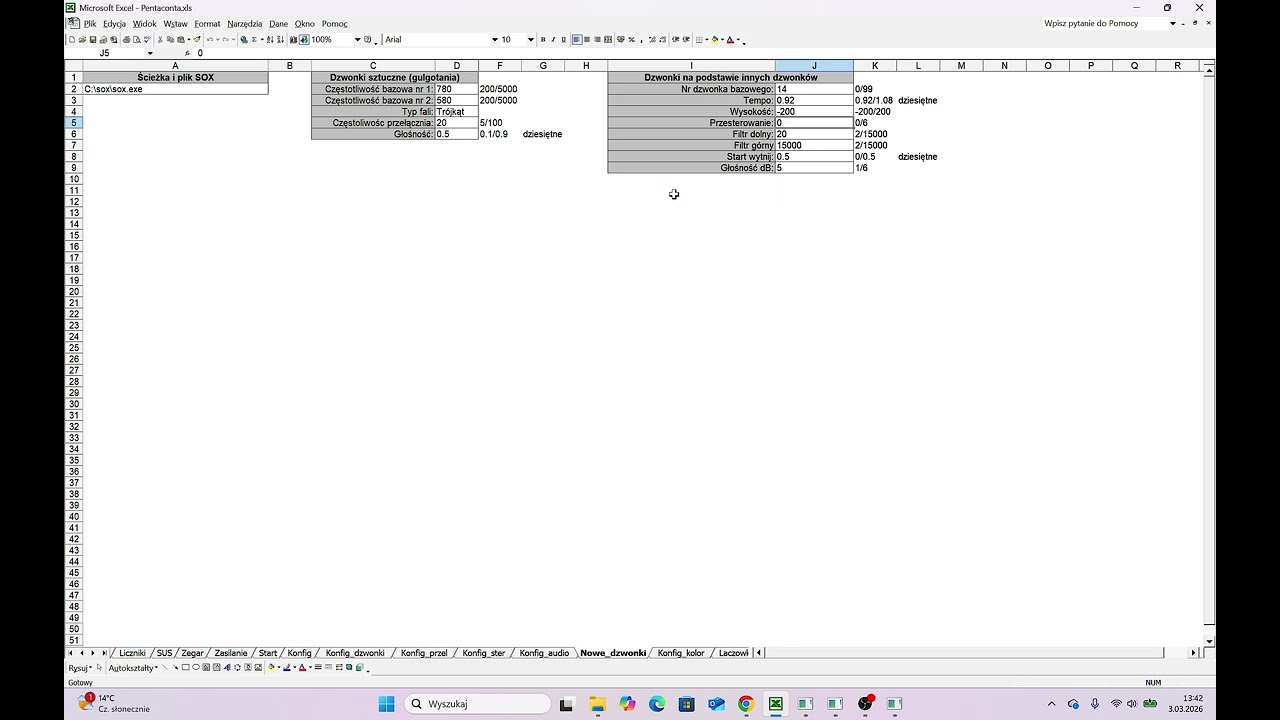Screen dimensions: 1280x720
Task: Center cell text horizontally
Action: [587, 40]
